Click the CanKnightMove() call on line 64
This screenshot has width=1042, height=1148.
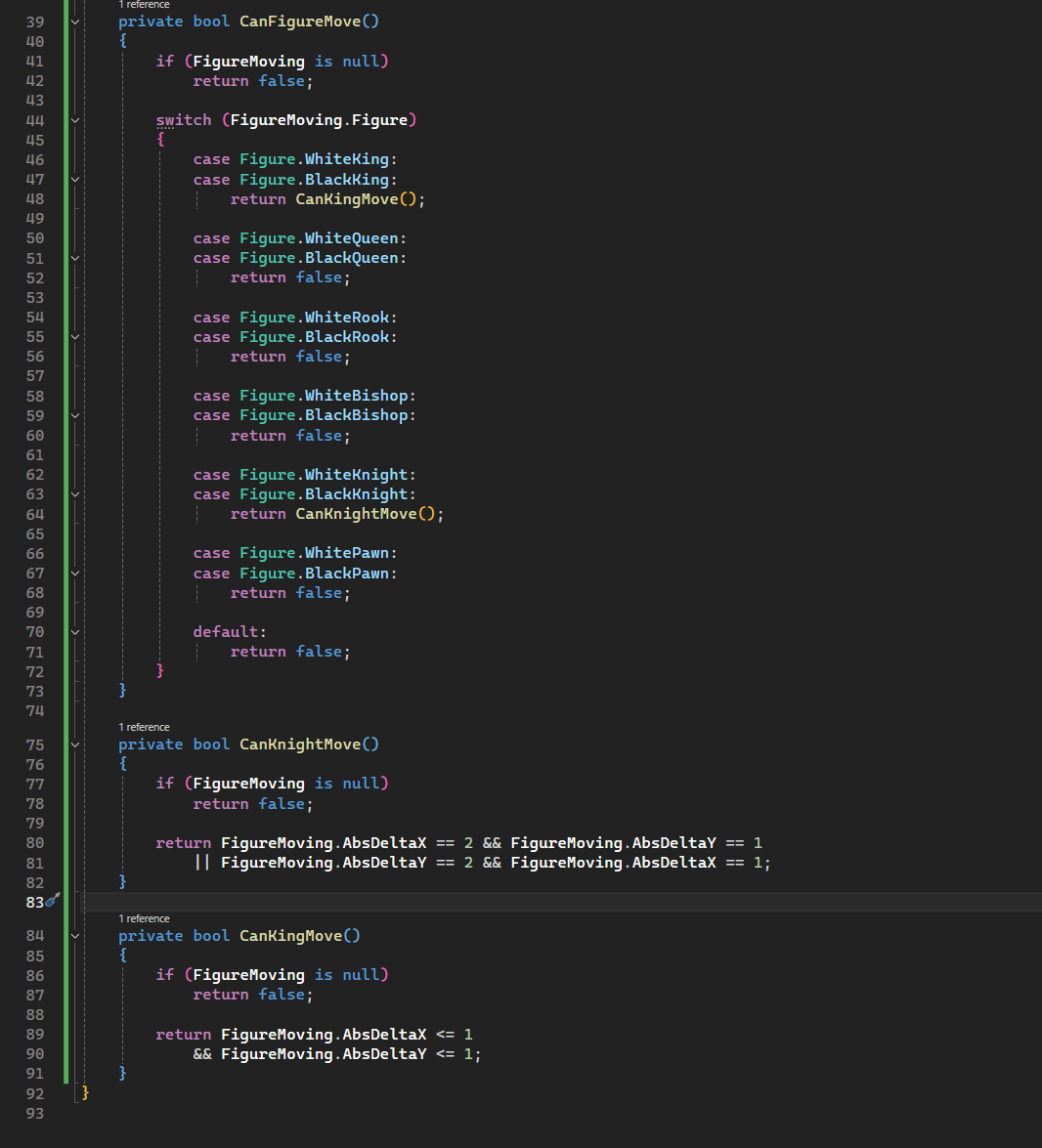366,514
